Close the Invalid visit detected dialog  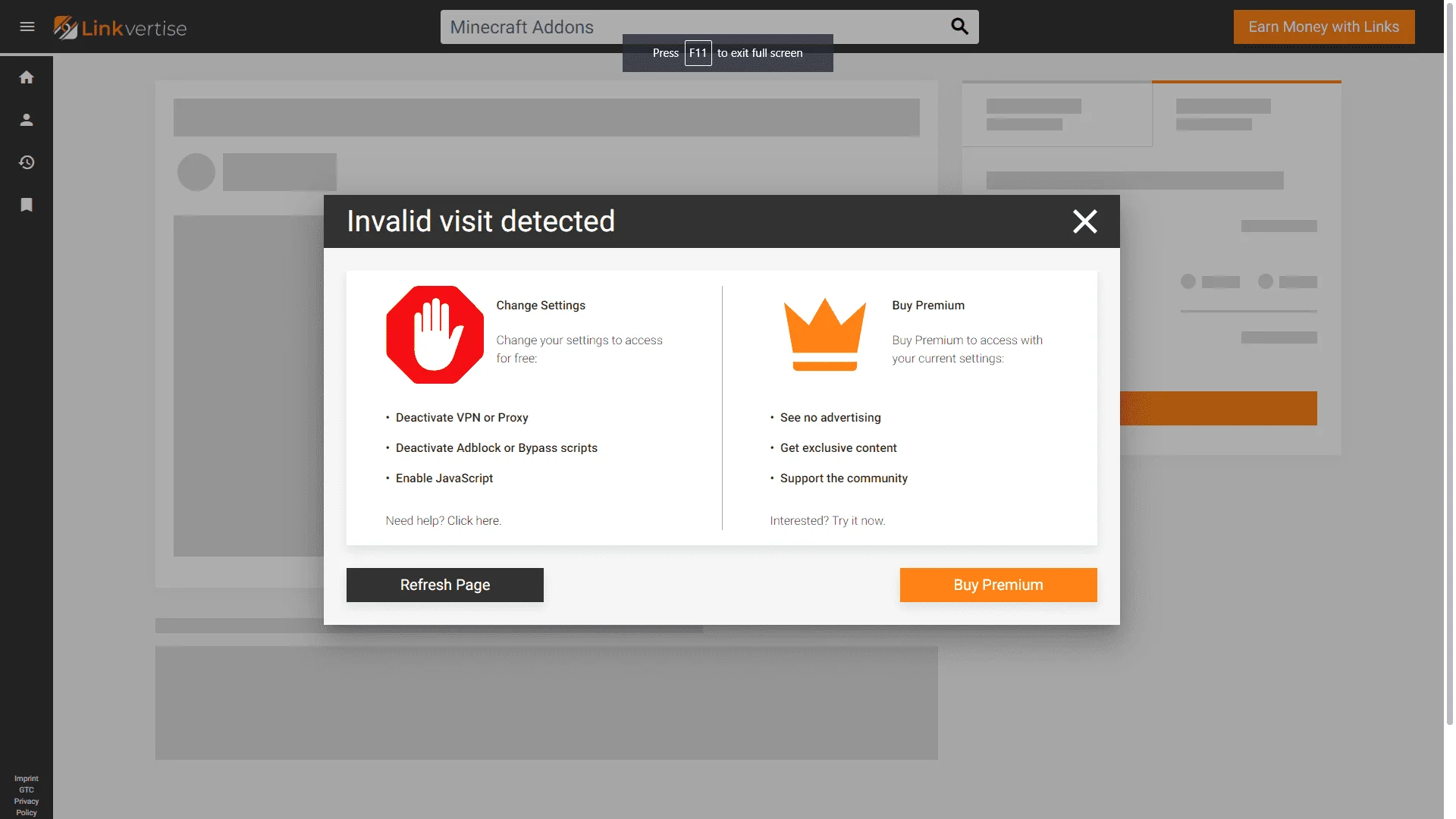point(1085,221)
